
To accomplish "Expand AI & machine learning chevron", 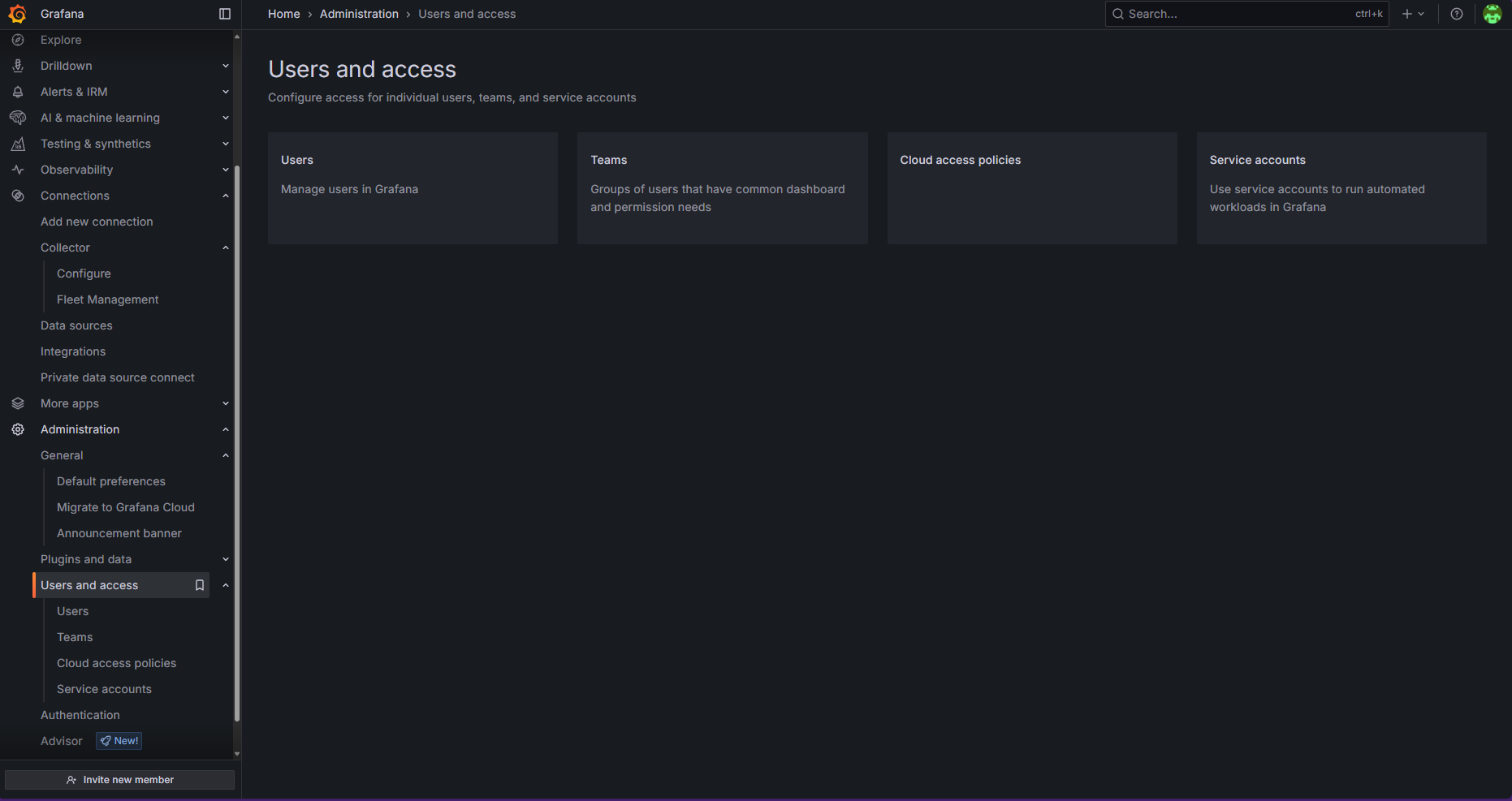I will [226, 118].
